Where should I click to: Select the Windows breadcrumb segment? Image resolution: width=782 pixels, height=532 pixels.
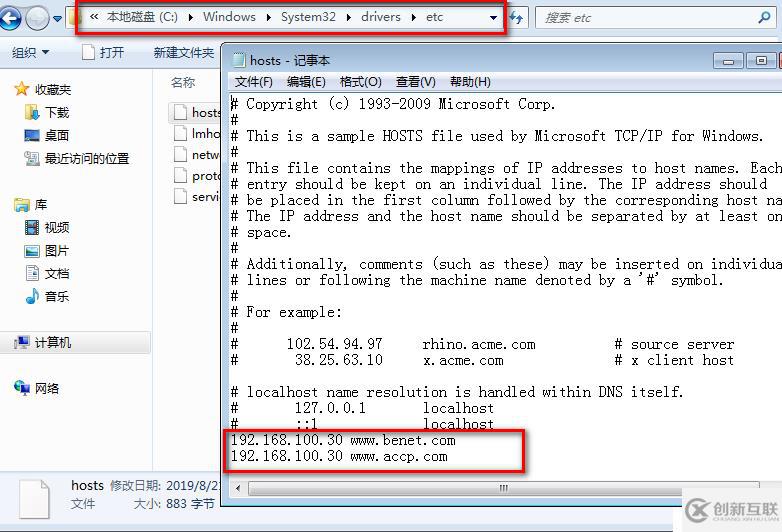229,17
